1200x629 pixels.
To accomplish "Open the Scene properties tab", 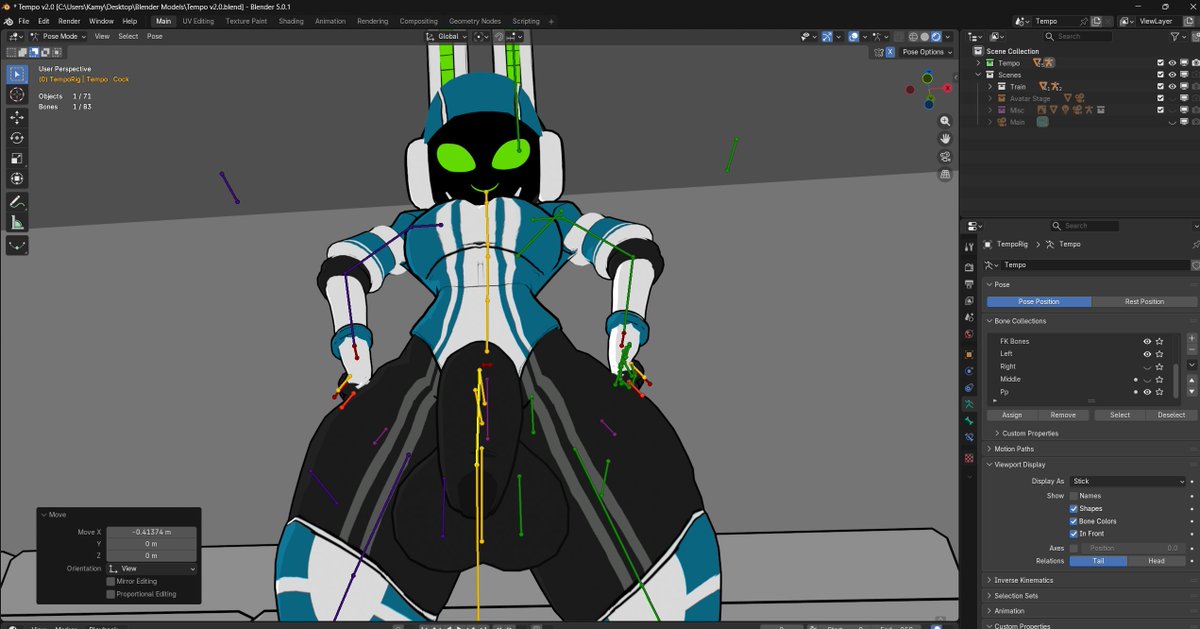I will pyautogui.click(x=968, y=318).
